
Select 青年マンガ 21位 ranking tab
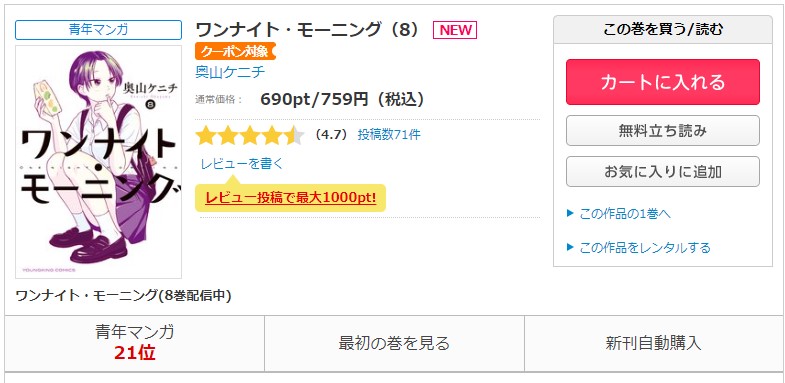pos(135,343)
